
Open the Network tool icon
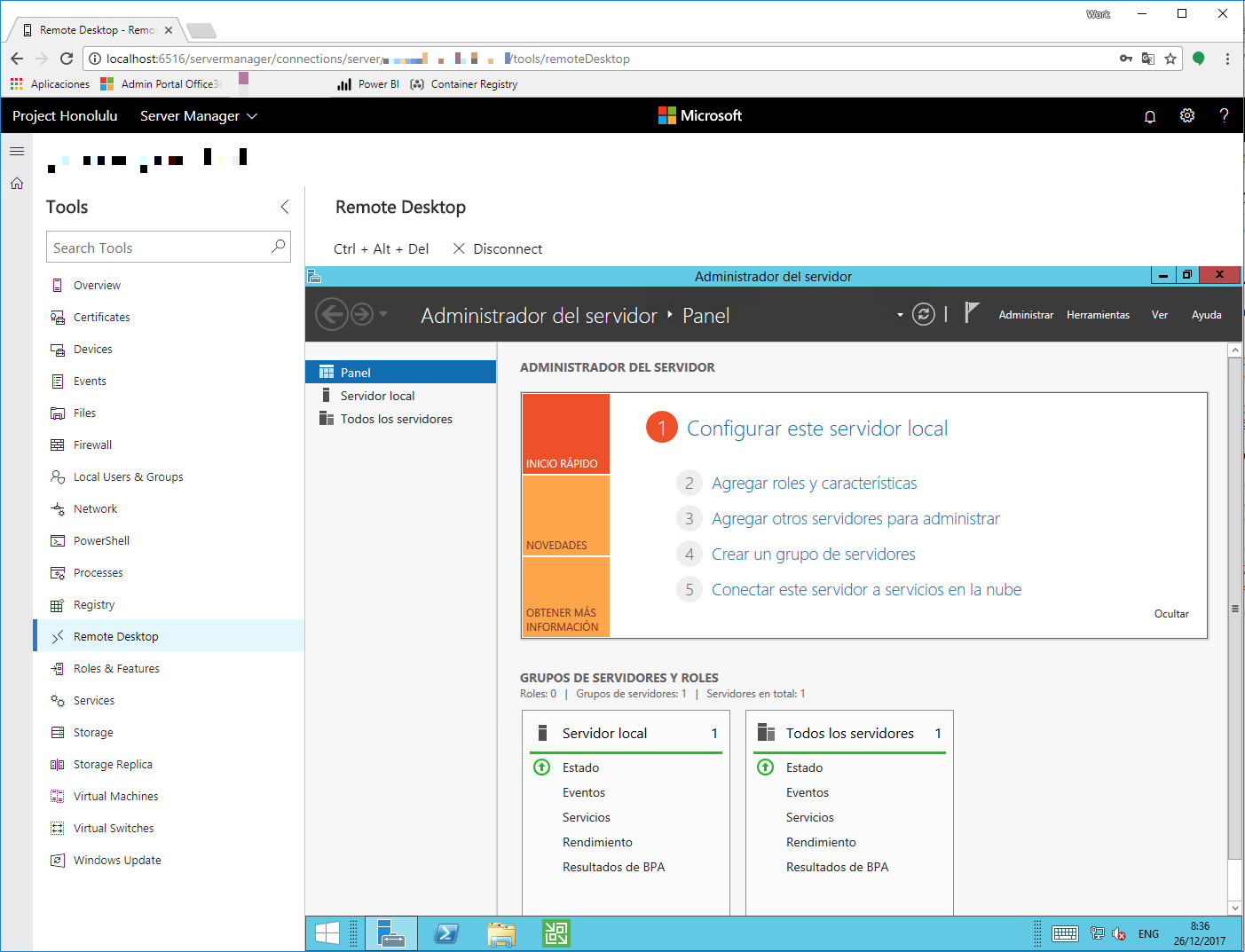click(x=58, y=509)
